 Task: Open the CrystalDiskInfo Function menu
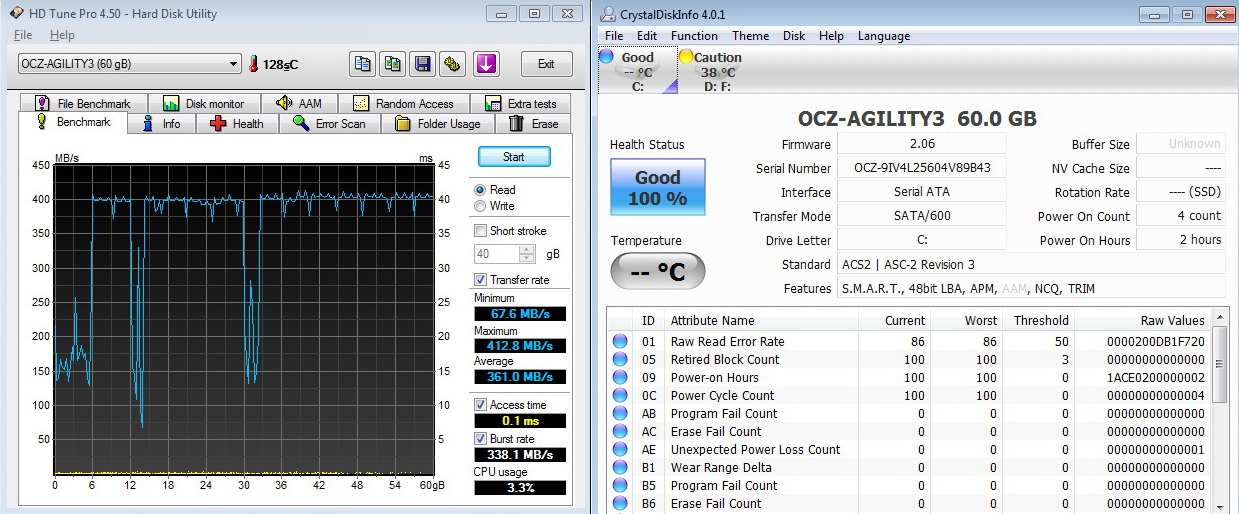[x=694, y=36]
